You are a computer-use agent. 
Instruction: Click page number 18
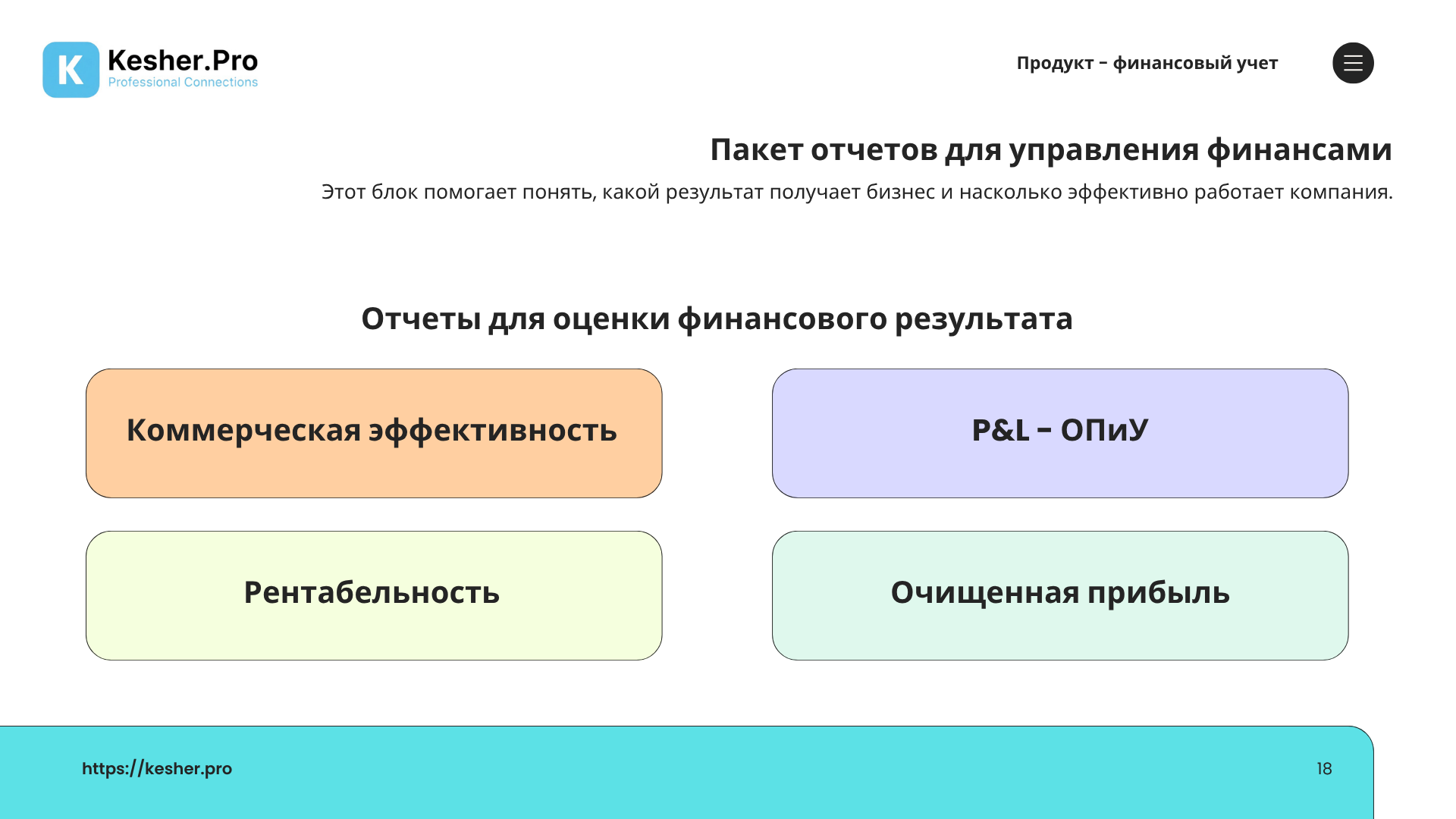click(1324, 769)
